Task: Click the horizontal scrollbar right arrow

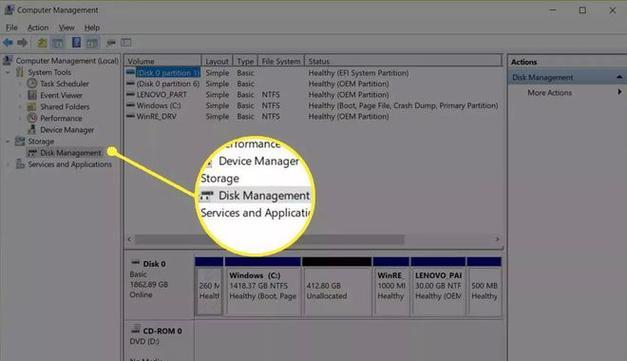Action: (497, 239)
